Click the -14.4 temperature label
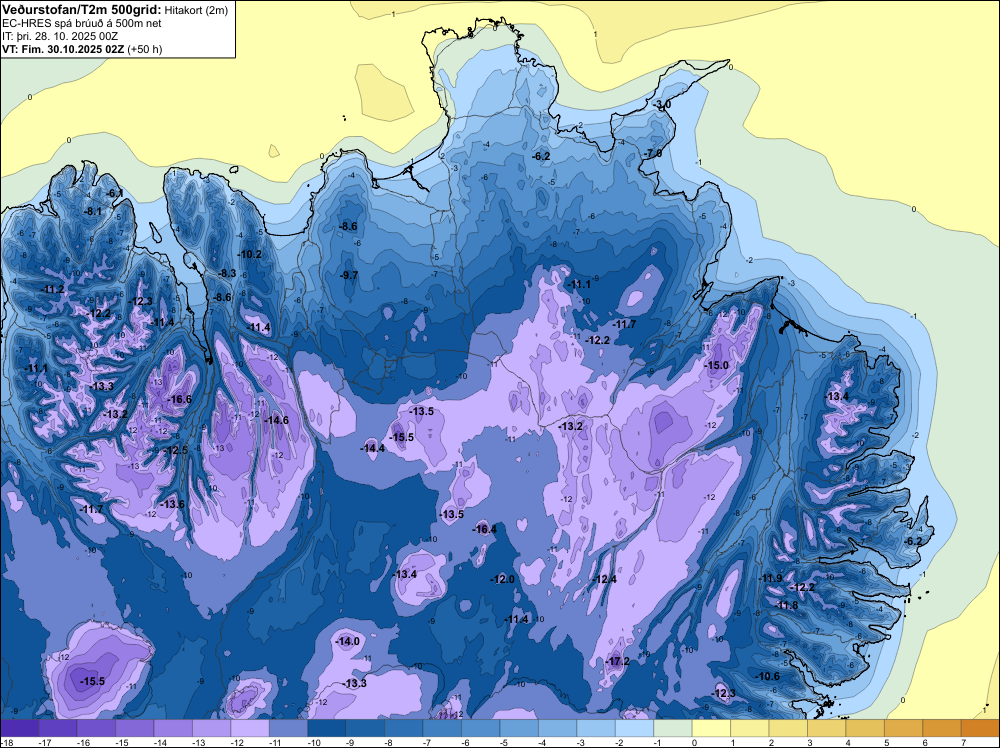1000x748 pixels. (x=372, y=448)
